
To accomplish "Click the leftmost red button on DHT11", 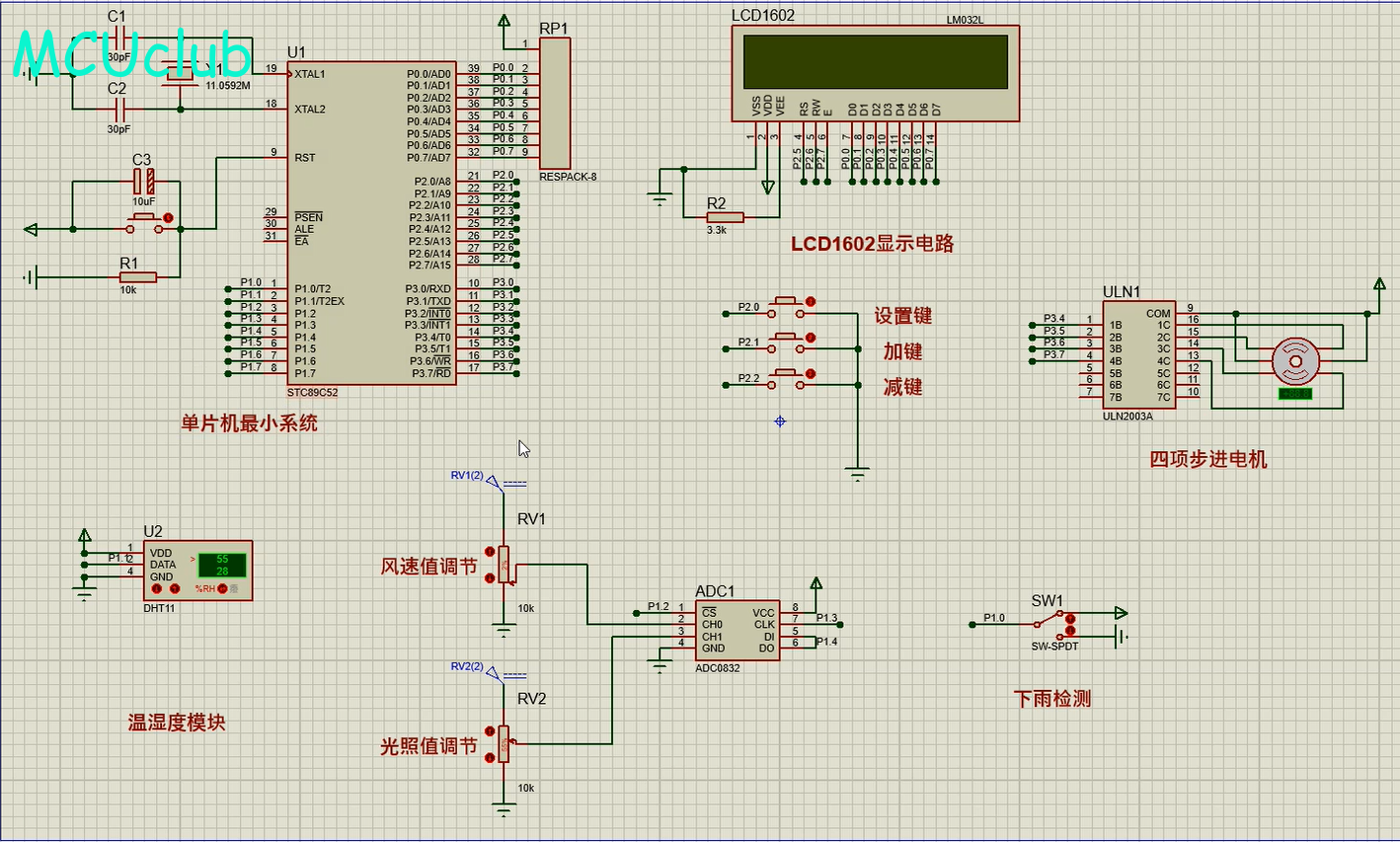I will (156, 589).
